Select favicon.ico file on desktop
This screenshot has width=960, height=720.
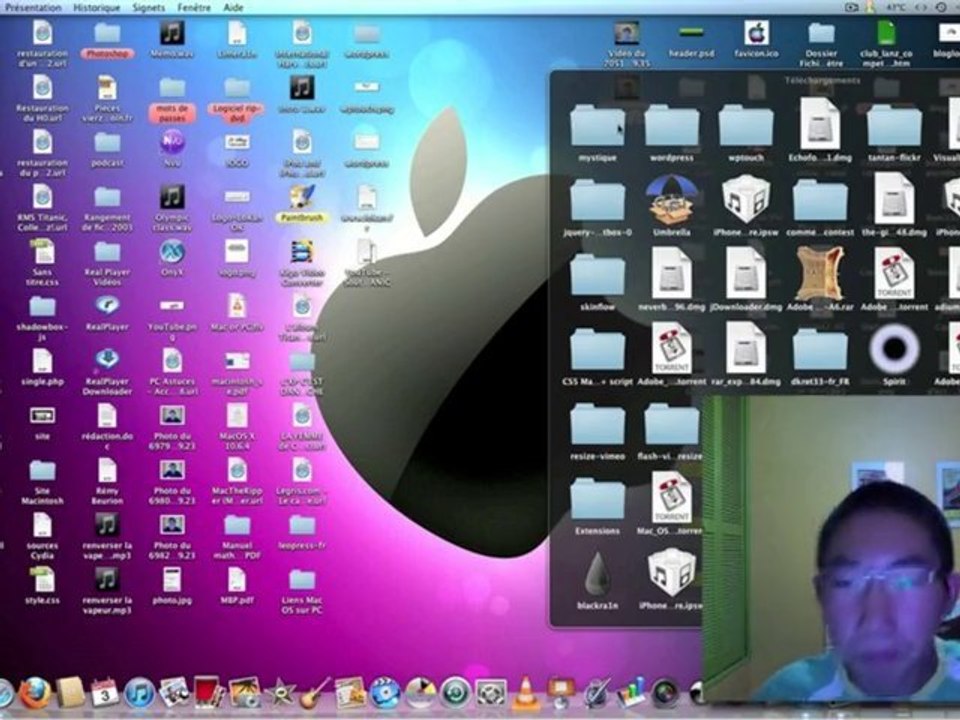(756, 33)
